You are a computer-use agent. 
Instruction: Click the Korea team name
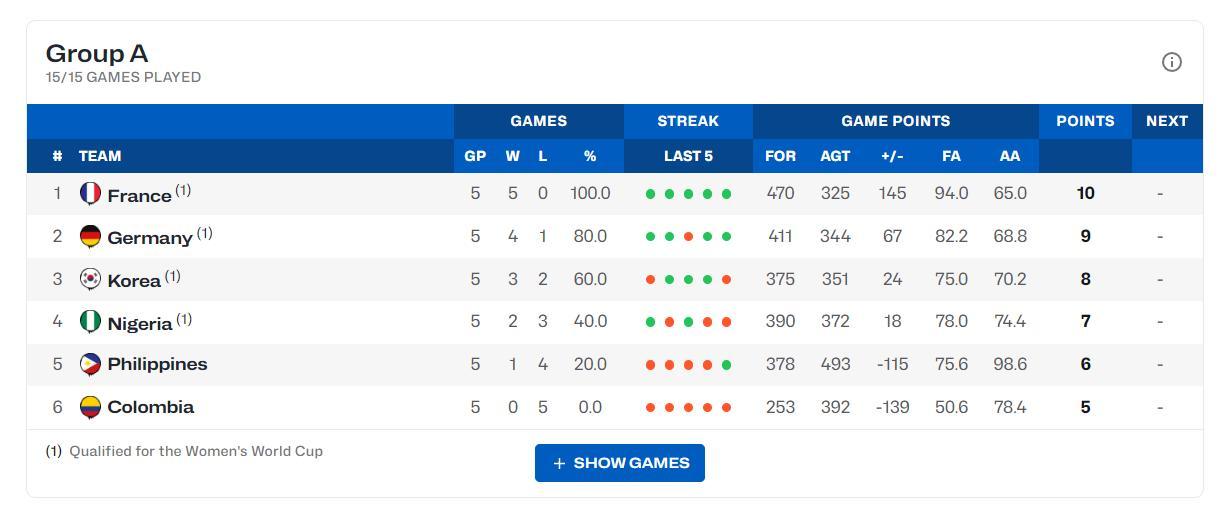(134, 281)
